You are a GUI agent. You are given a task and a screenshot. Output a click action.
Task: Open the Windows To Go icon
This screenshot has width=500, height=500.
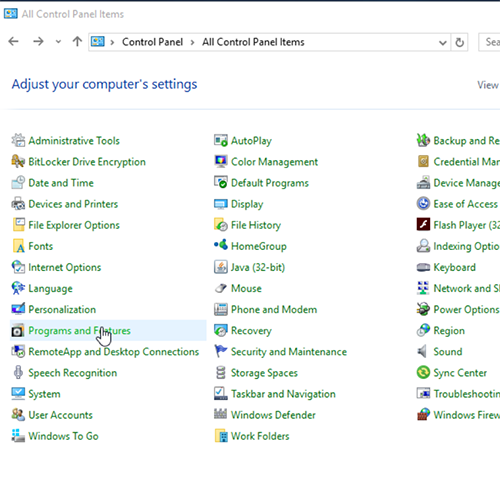pos(18,436)
